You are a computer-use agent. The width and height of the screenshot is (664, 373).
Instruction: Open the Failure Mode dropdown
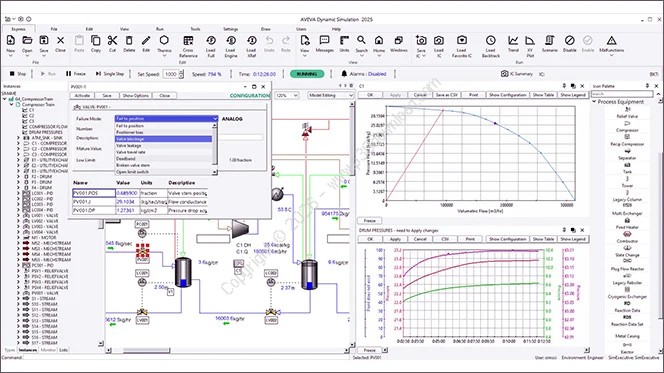[166, 119]
